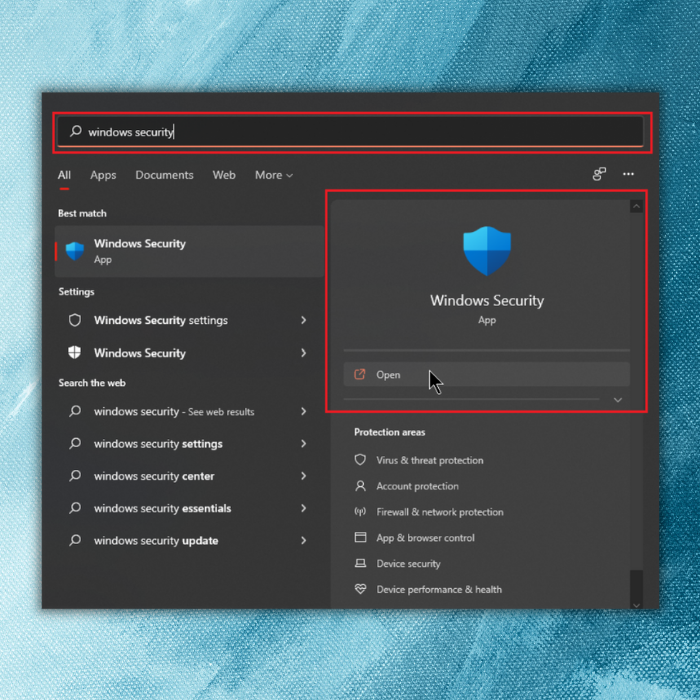
Task: Expand more actions chevron below Open
Action: click(x=618, y=400)
